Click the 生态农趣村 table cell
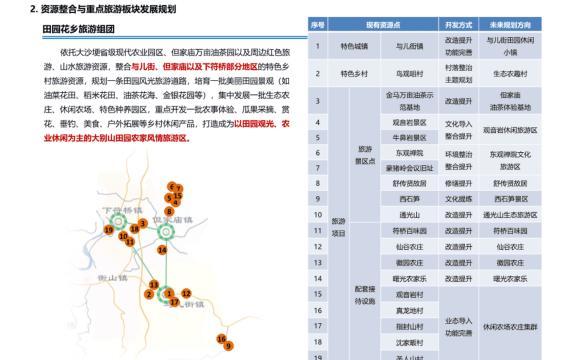This screenshot has width=570, height=360. point(510,73)
